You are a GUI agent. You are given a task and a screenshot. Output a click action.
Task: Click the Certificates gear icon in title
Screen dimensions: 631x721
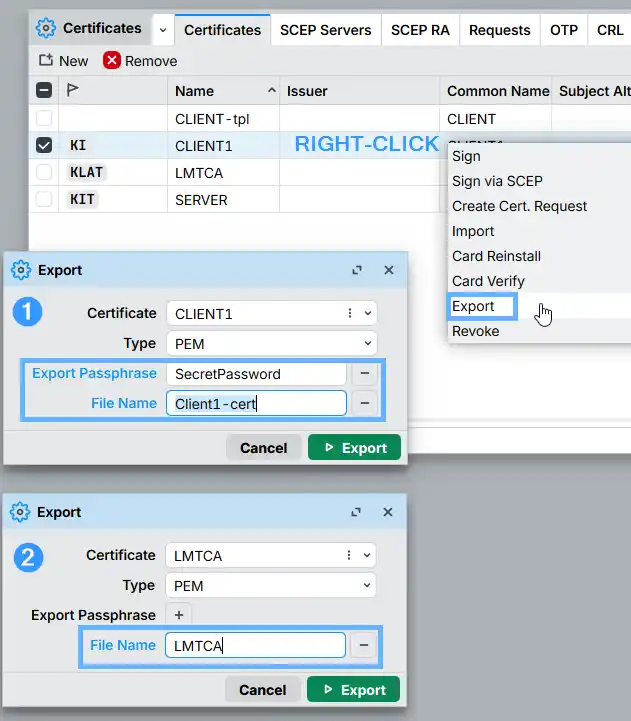(x=46, y=29)
